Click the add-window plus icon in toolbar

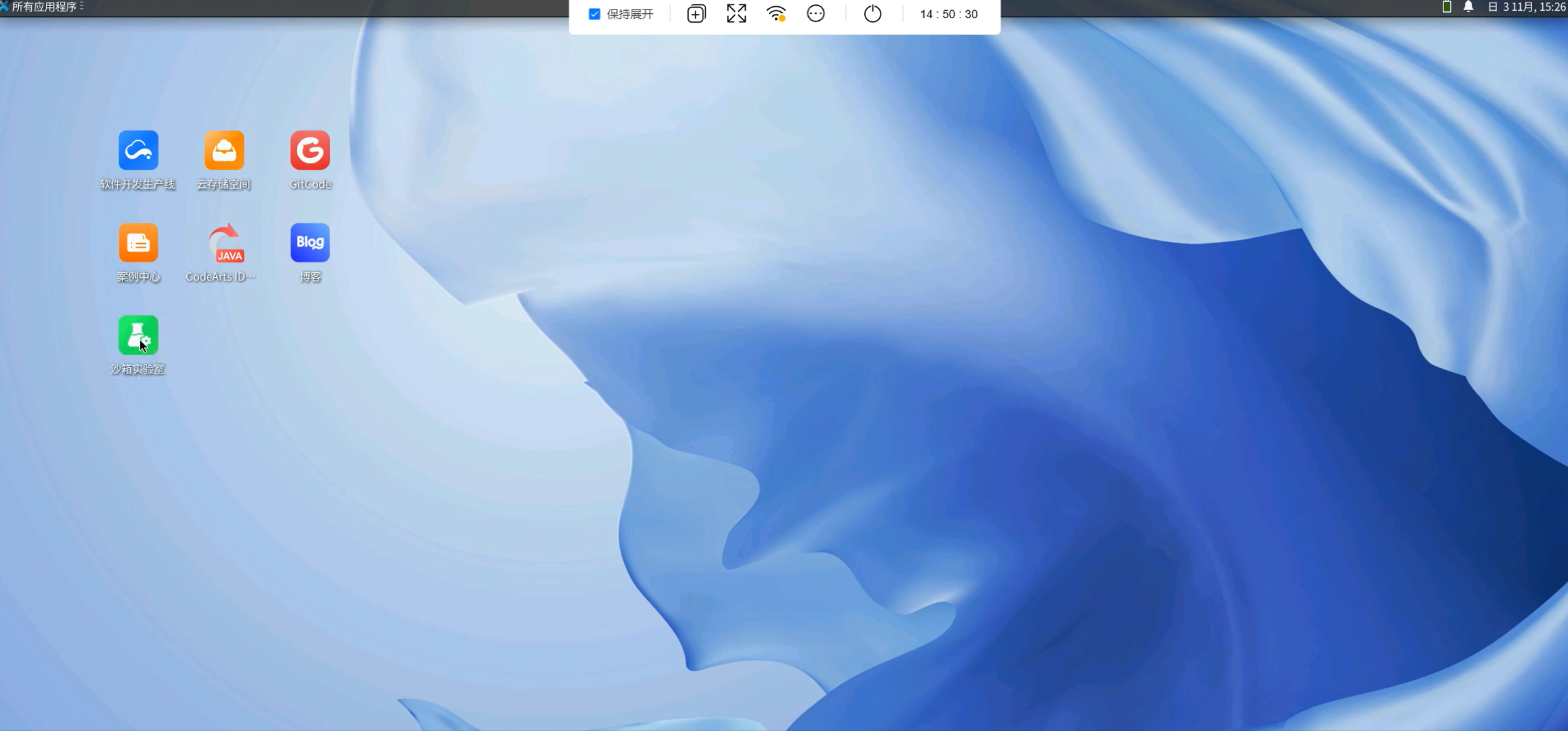696,14
